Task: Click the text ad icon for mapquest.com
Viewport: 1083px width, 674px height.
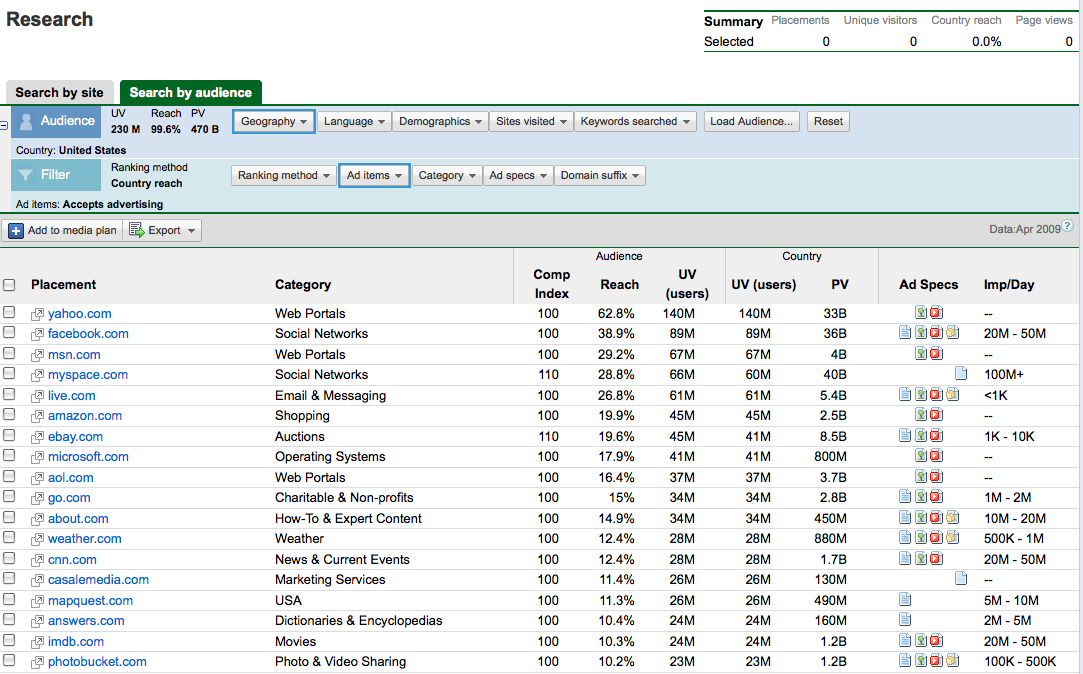Action: click(x=905, y=601)
